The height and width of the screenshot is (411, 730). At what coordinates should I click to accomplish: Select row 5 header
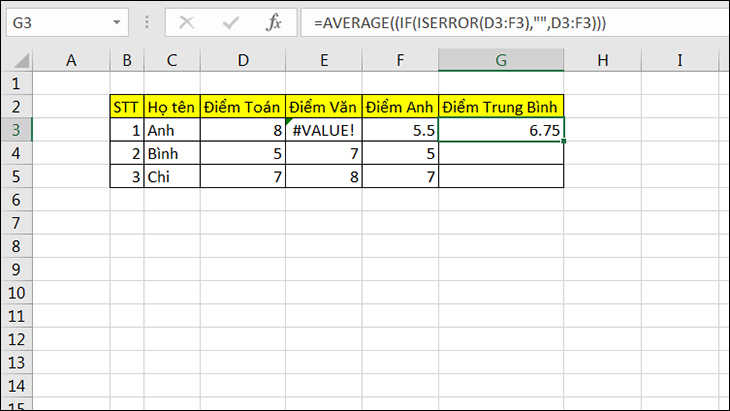(16, 176)
